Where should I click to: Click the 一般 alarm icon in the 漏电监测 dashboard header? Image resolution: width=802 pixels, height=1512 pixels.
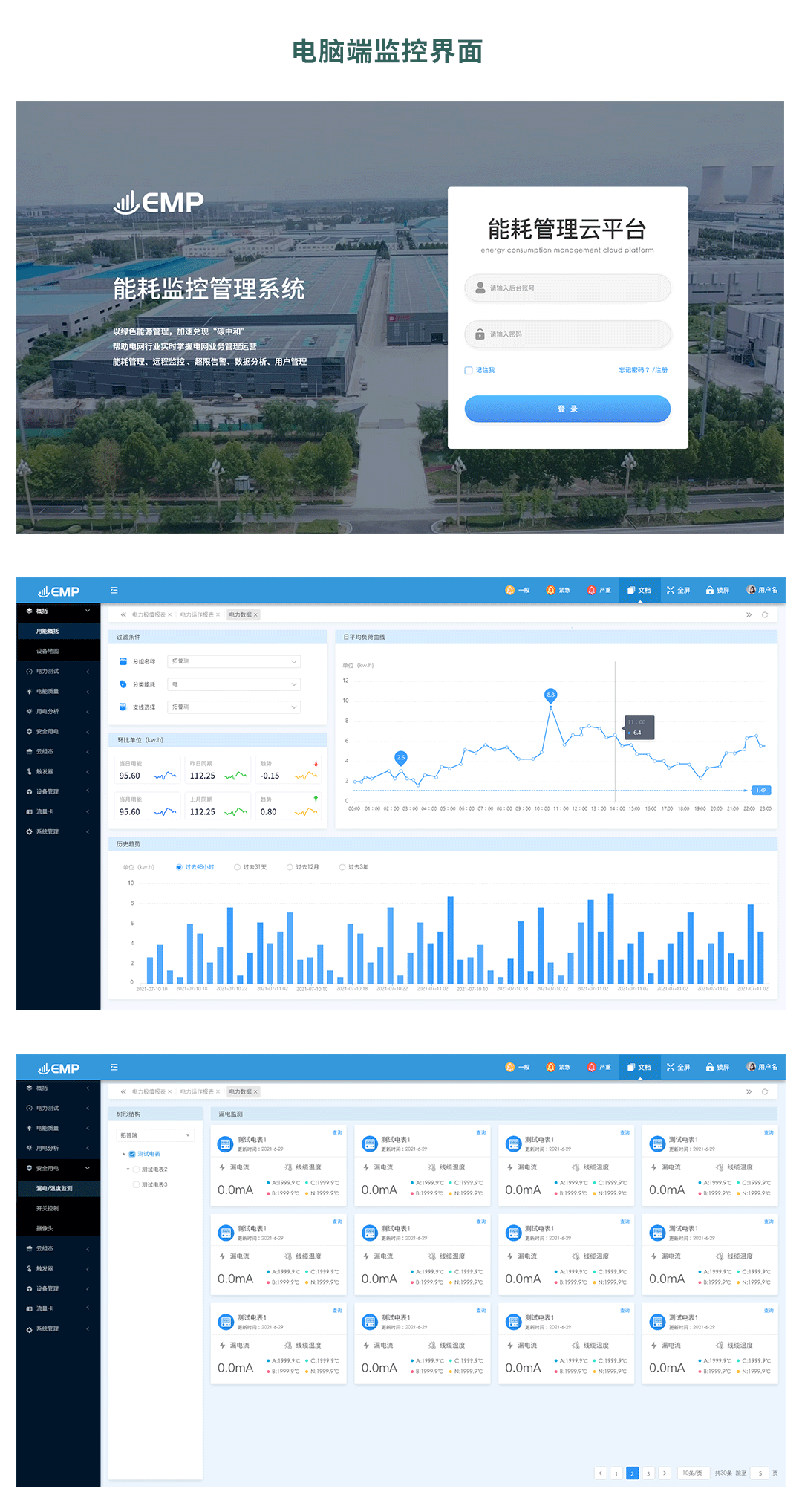tap(509, 1067)
